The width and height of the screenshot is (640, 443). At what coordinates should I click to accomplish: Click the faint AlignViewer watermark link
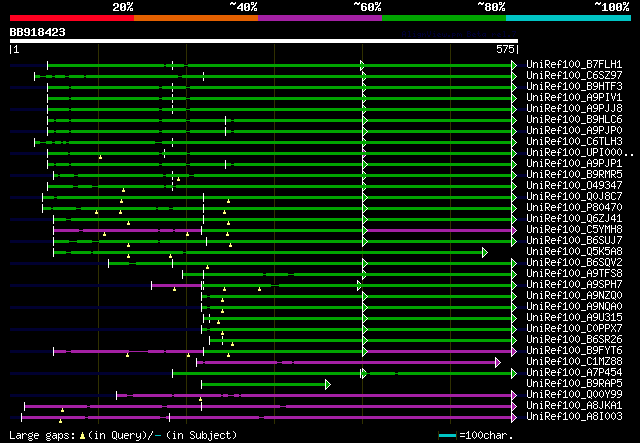pos(459,34)
